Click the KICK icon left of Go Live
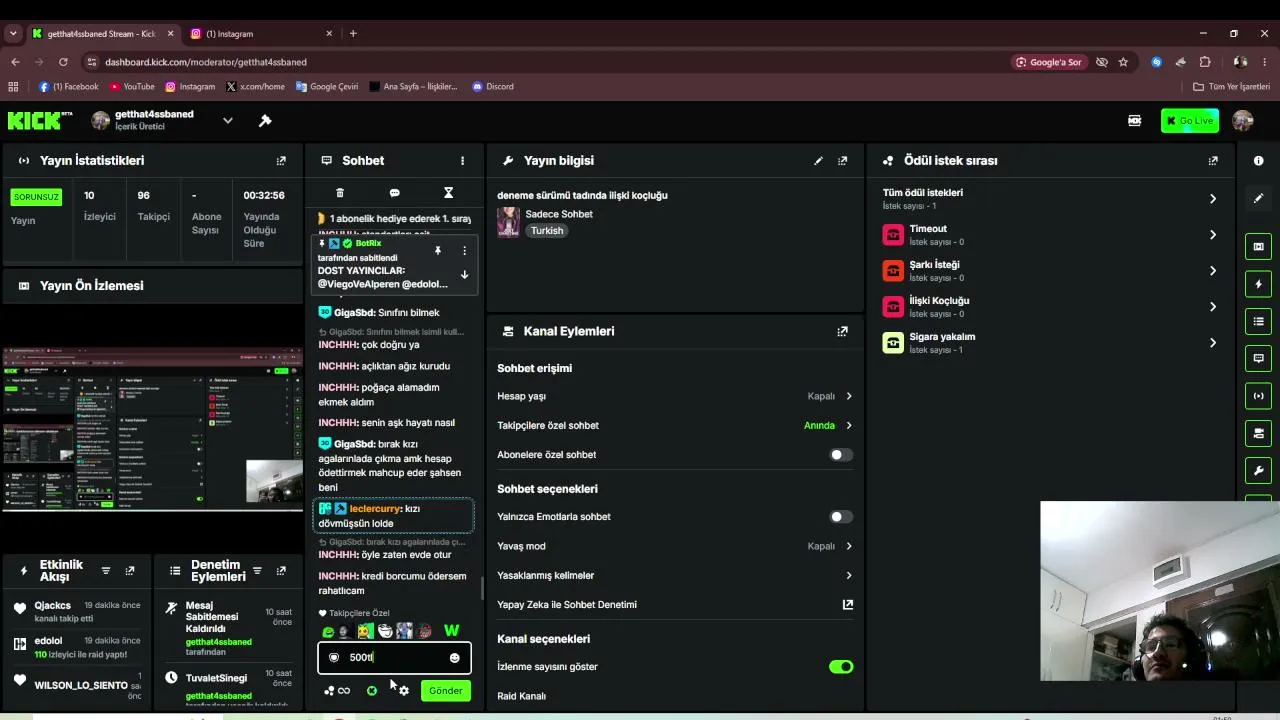This screenshot has width=1280, height=720. point(1134,121)
